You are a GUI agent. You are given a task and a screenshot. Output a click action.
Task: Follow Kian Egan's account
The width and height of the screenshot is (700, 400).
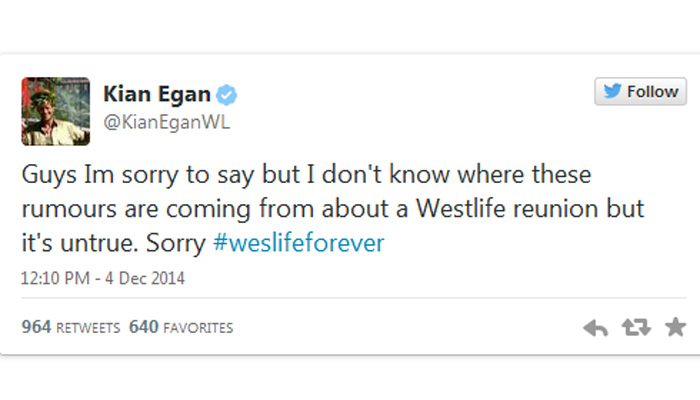[640, 92]
